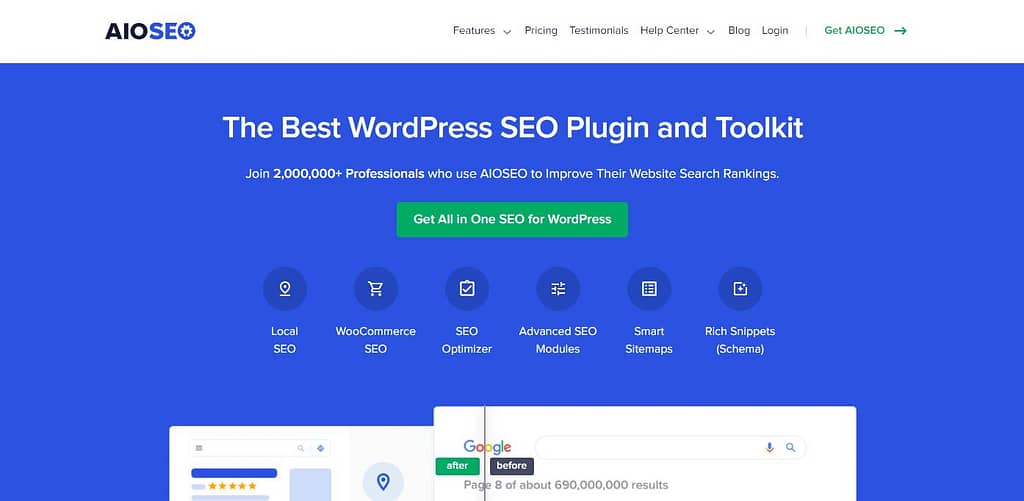Select the WooCommerce SEO cart icon
Image resolution: width=1024 pixels, height=501 pixels.
coord(376,289)
